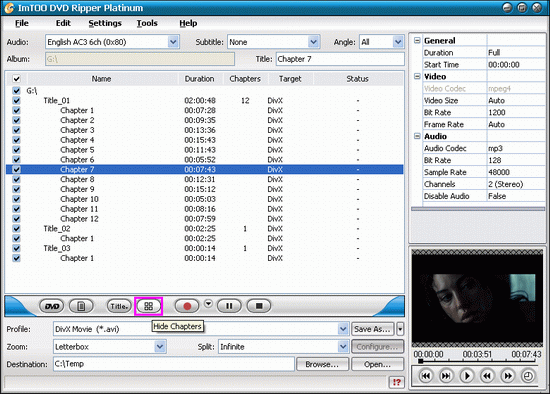Click the Title toolbar button

(x=119, y=306)
